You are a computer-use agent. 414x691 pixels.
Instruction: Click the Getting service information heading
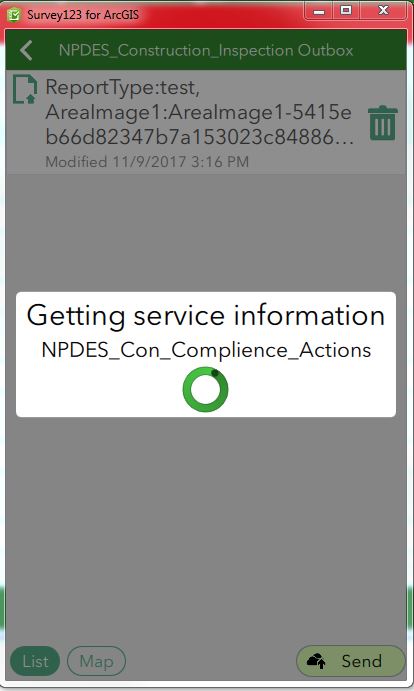tap(205, 316)
